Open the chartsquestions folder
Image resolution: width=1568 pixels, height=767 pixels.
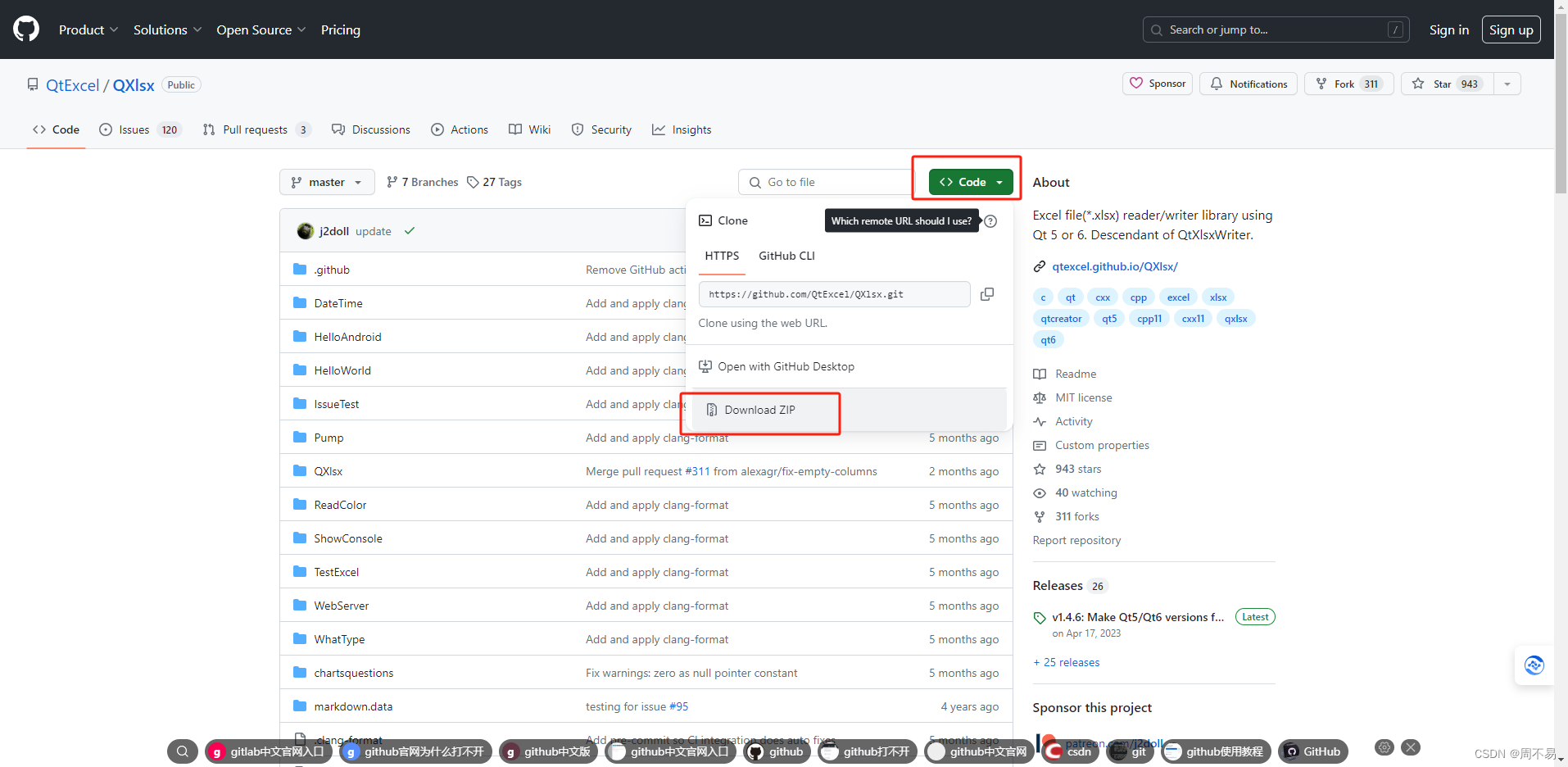point(354,673)
